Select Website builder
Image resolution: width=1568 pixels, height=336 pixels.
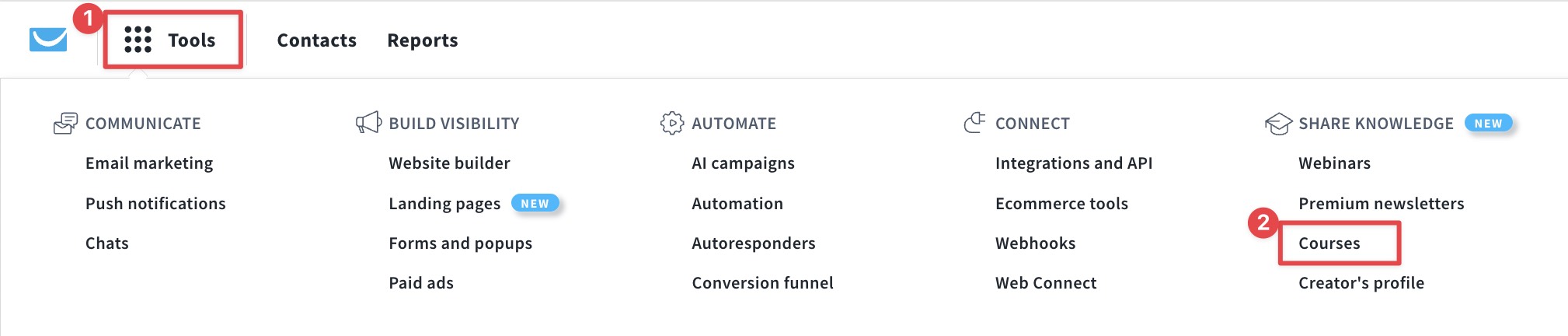(x=449, y=163)
